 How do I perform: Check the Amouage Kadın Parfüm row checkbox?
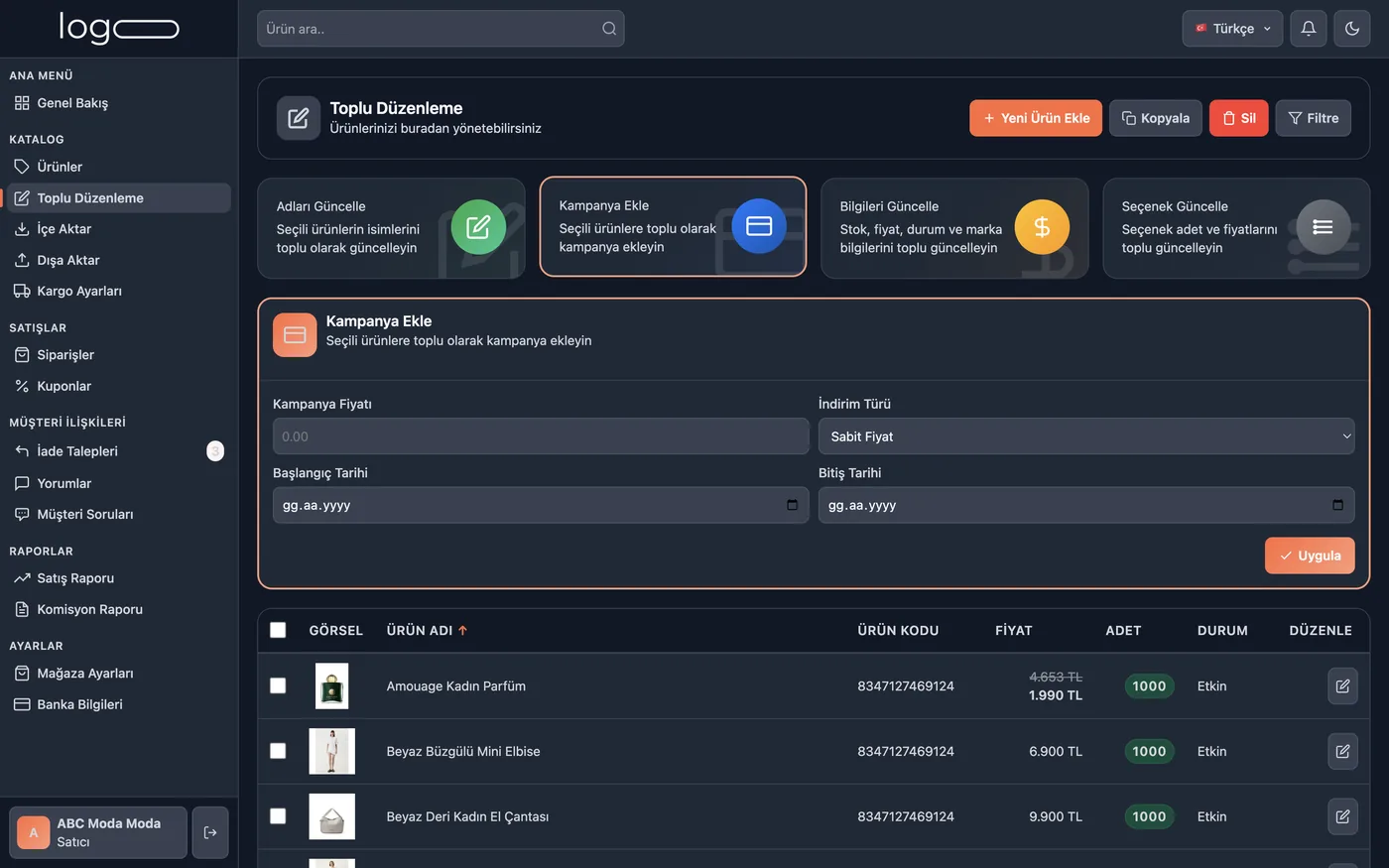point(278,685)
